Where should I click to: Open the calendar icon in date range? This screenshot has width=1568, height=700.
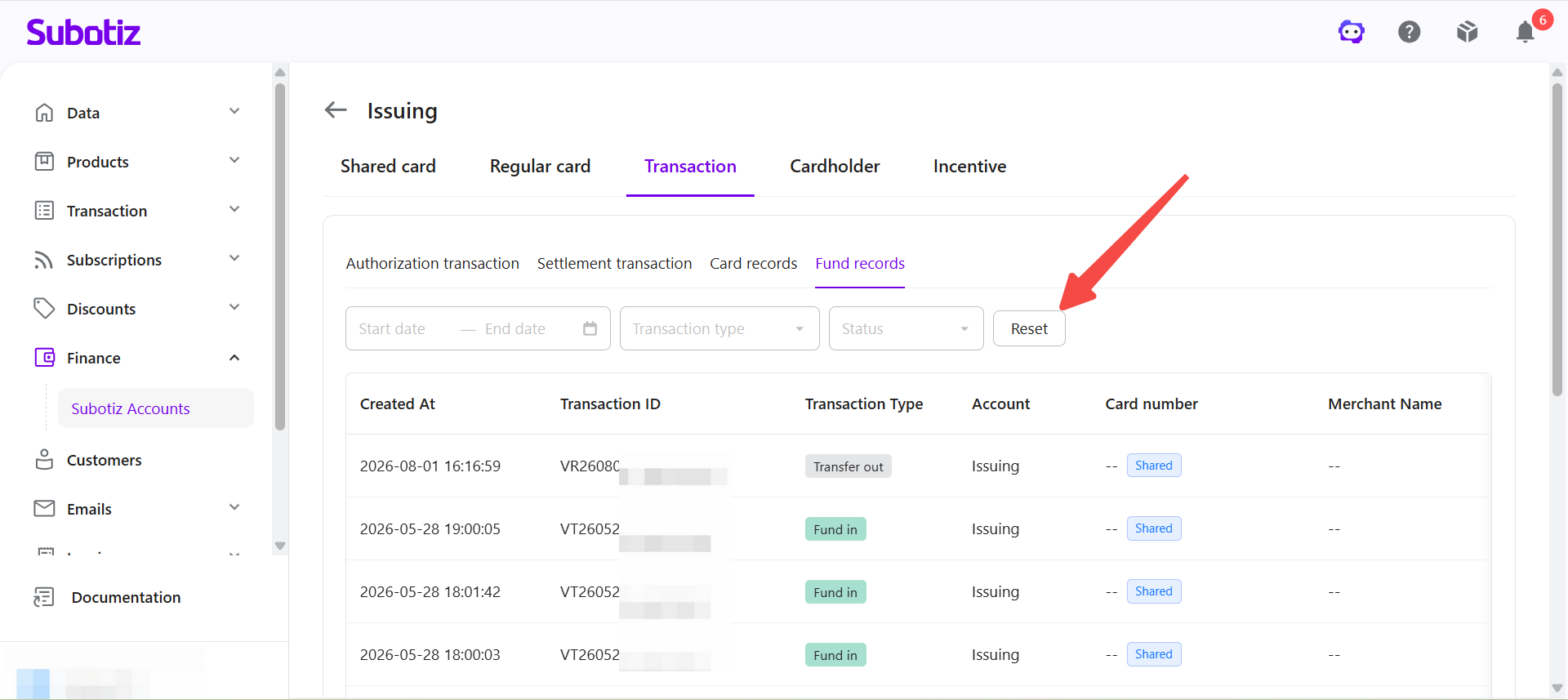pos(590,328)
